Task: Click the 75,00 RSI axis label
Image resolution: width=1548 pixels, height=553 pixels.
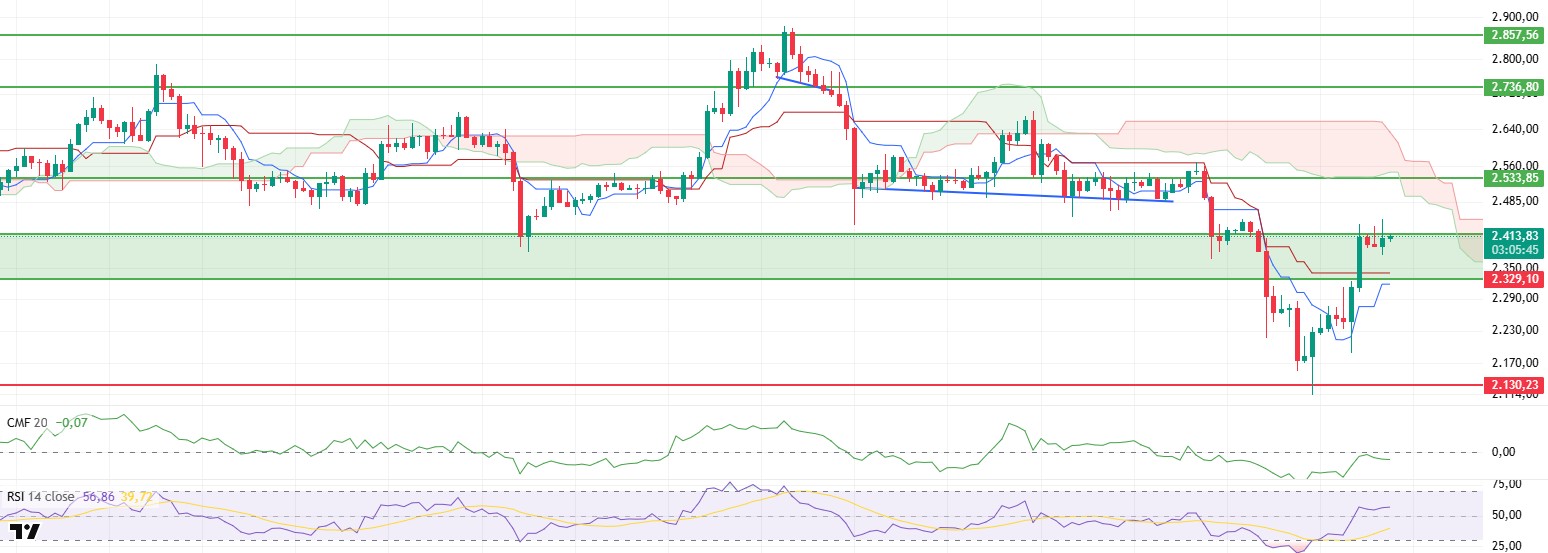Action: click(x=1508, y=484)
